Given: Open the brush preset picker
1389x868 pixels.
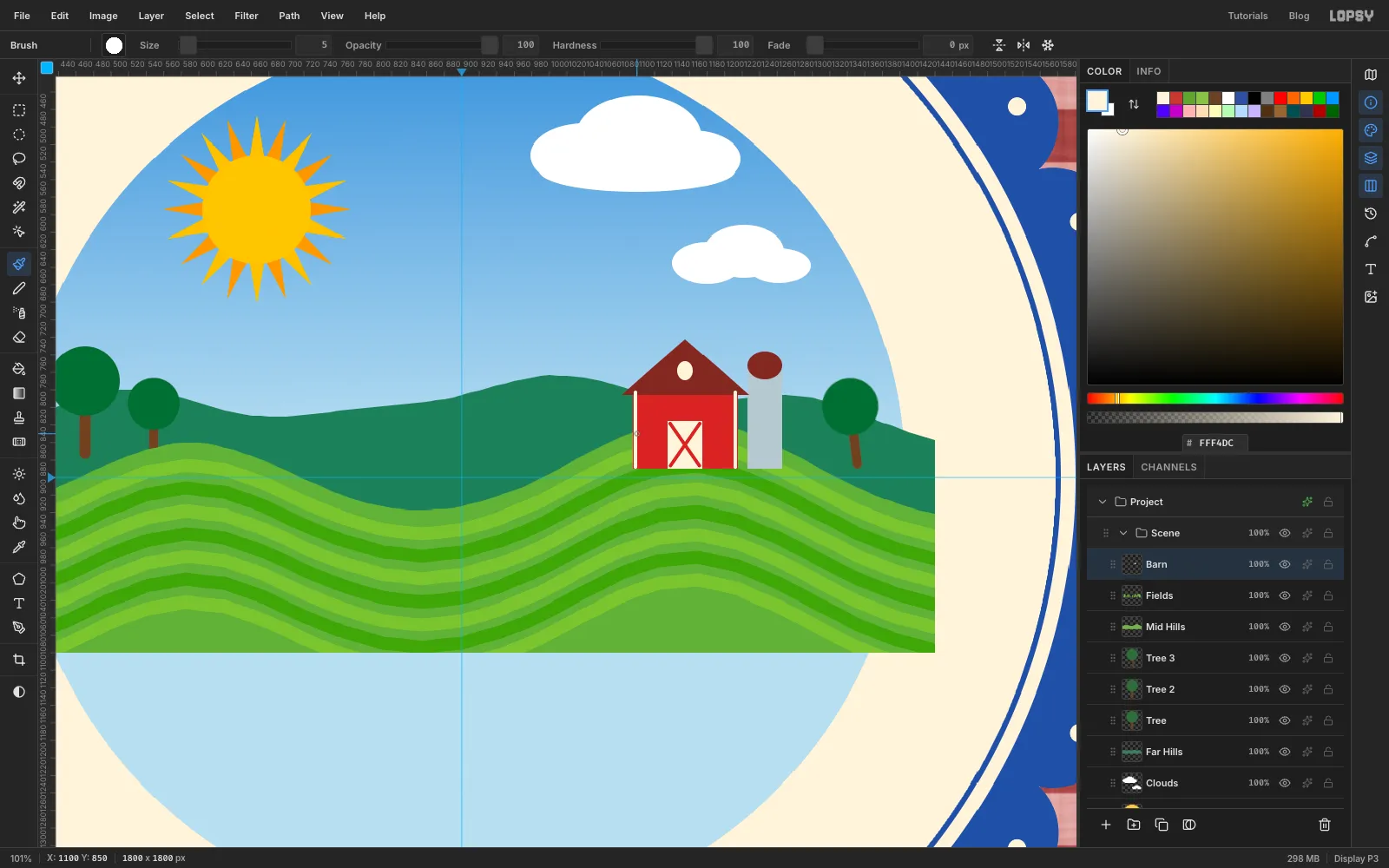Looking at the screenshot, I should pos(114,45).
